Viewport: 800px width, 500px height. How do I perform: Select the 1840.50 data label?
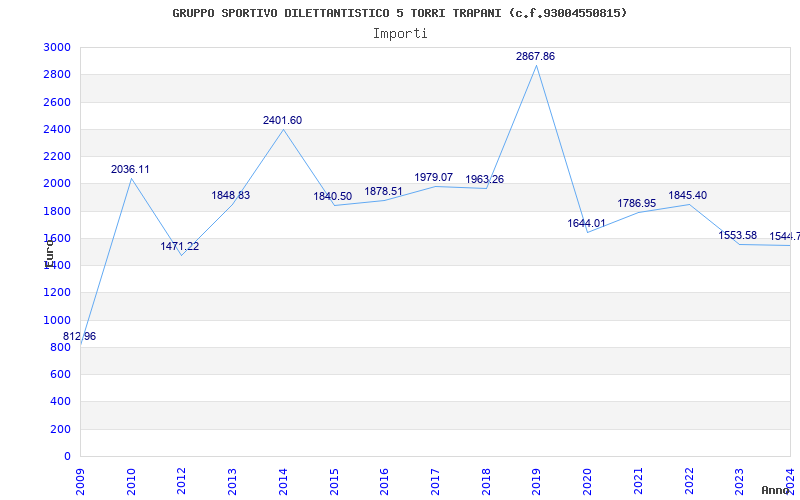click(333, 196)
